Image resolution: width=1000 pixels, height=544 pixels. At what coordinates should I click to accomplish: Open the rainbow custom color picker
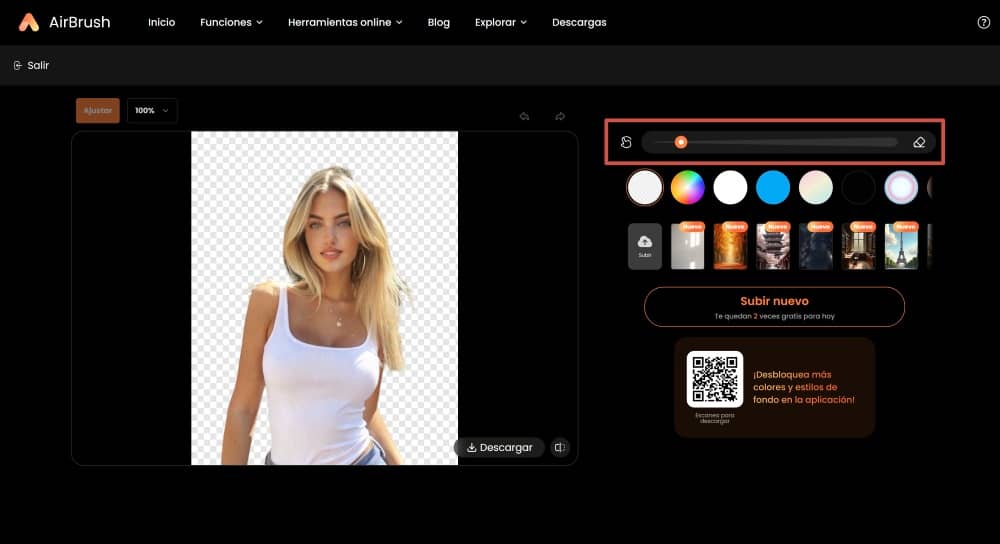pos(688,187)
